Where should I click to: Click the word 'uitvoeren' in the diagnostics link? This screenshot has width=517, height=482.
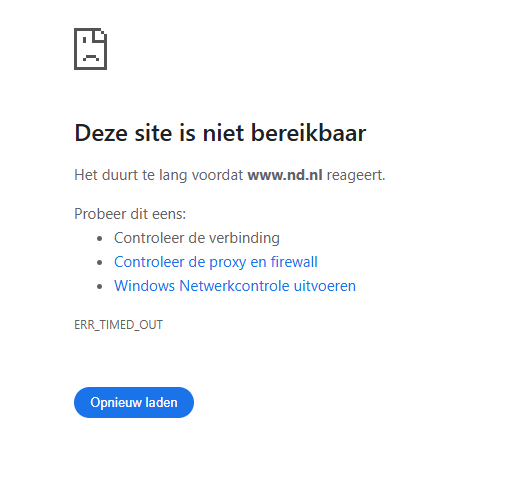coord(325,286)
